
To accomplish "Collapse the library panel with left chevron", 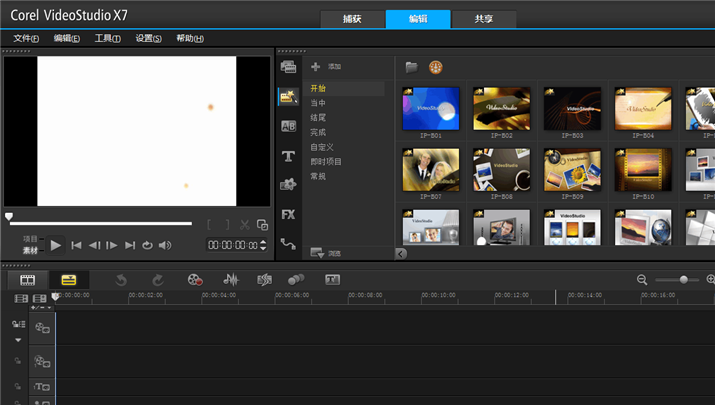I will pos(401,254).
